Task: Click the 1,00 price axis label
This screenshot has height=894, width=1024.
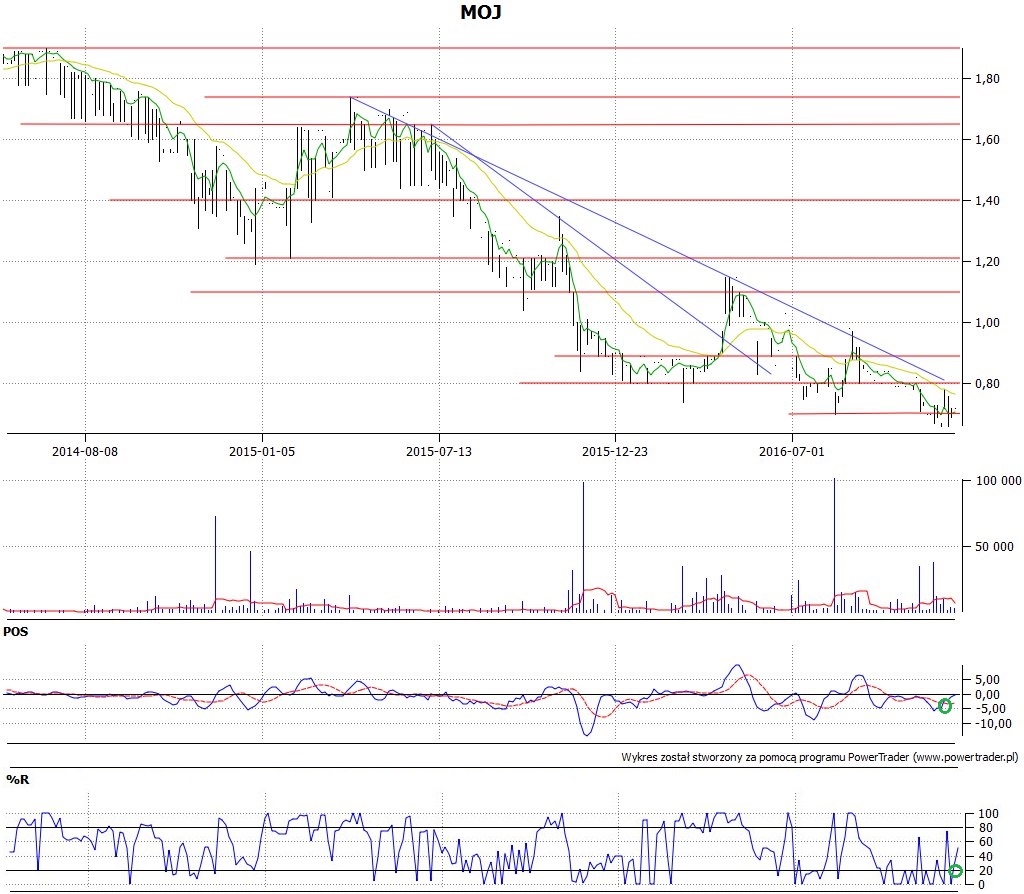Action: coord(987,323)
